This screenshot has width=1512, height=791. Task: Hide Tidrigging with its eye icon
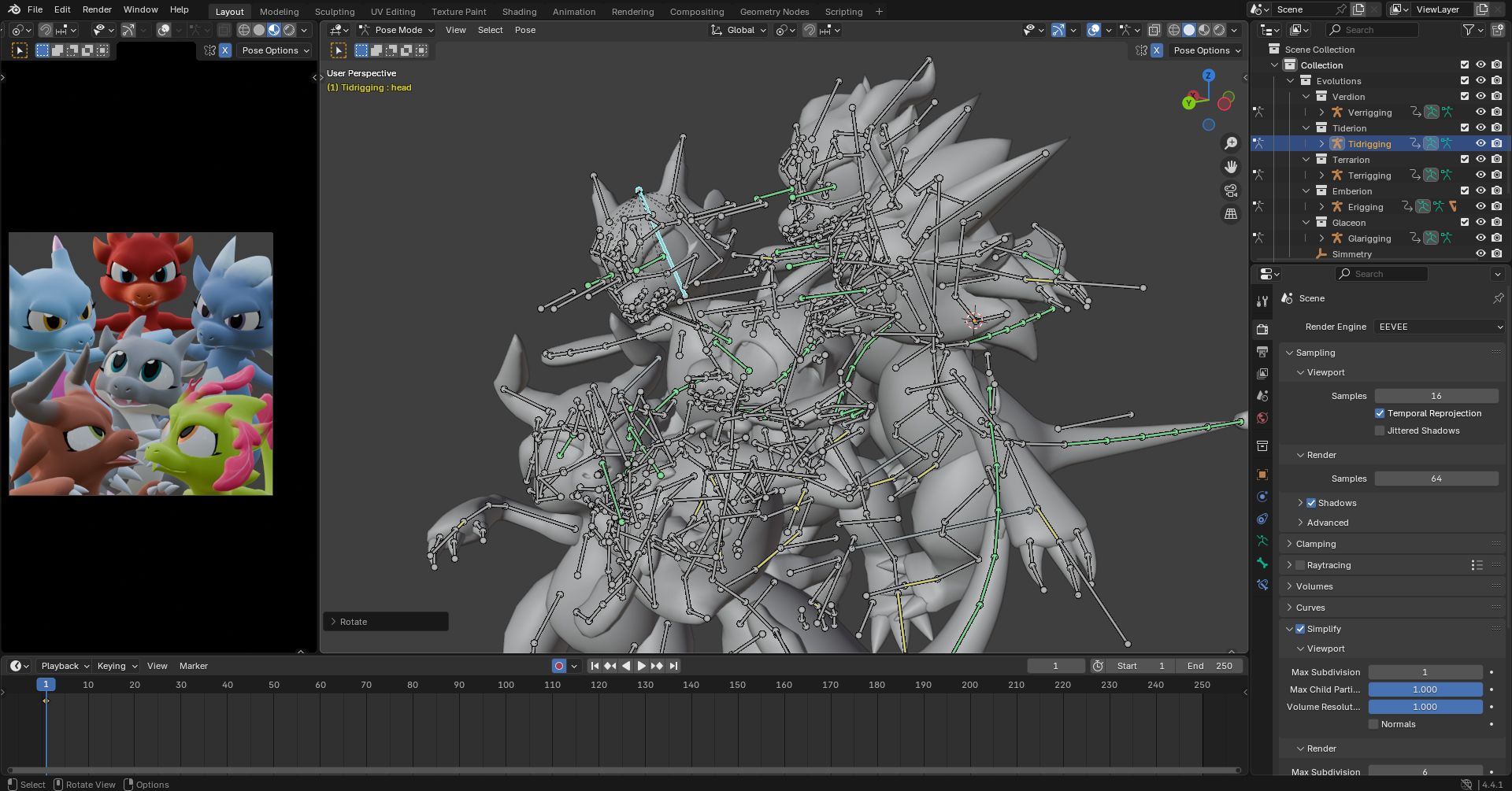(x=1480, y=143)
